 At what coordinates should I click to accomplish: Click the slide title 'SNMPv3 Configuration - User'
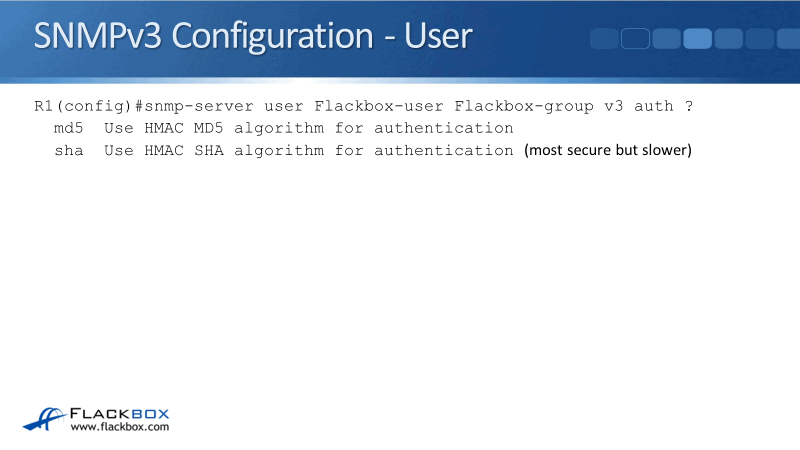point(253,36)
